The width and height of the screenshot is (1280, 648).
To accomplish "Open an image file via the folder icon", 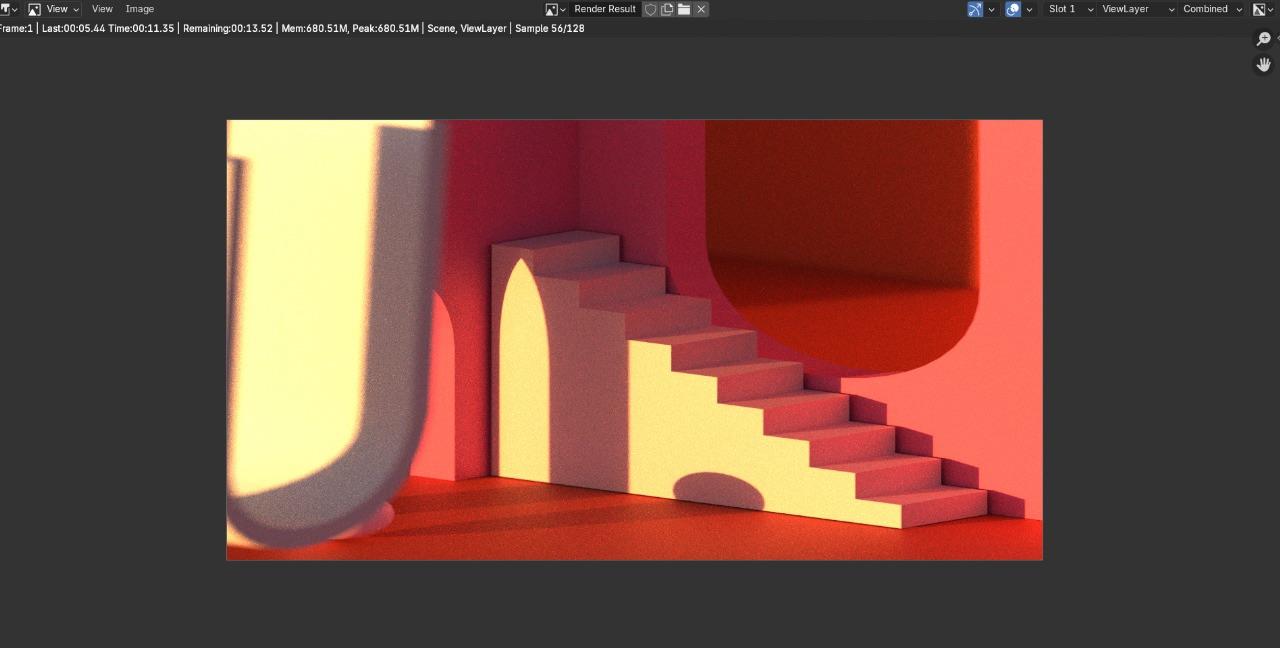I will tap(685, 9).
